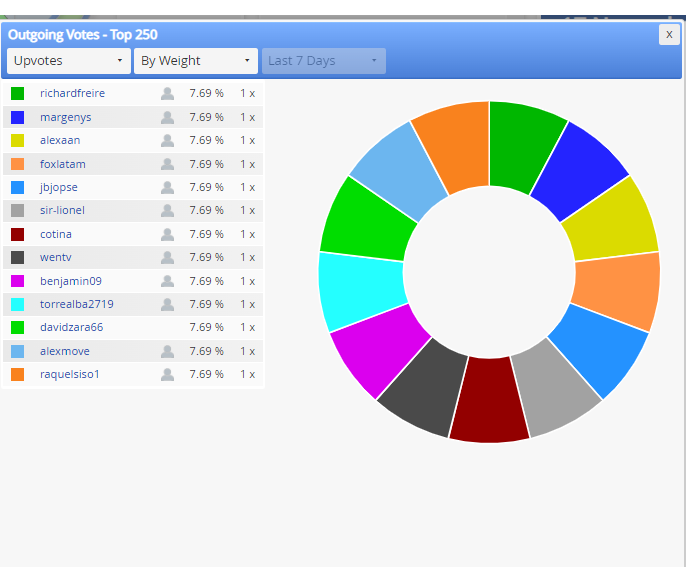Viewport: 691px width, 567px height.
Task: Click the person icon beside margenys
Action: (167, 117)
